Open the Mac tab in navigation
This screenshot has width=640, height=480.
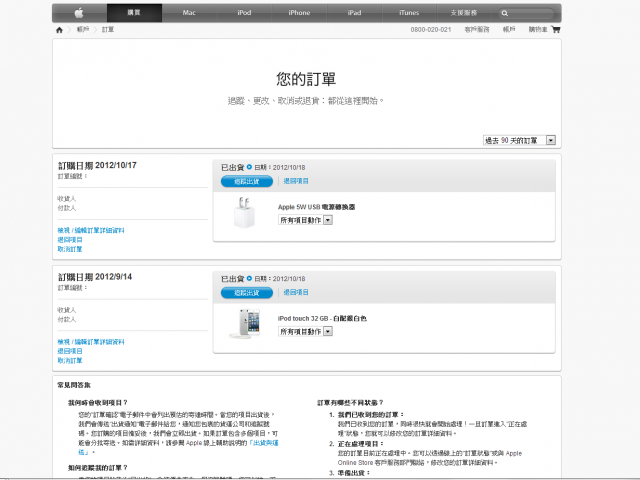(189, 13)
